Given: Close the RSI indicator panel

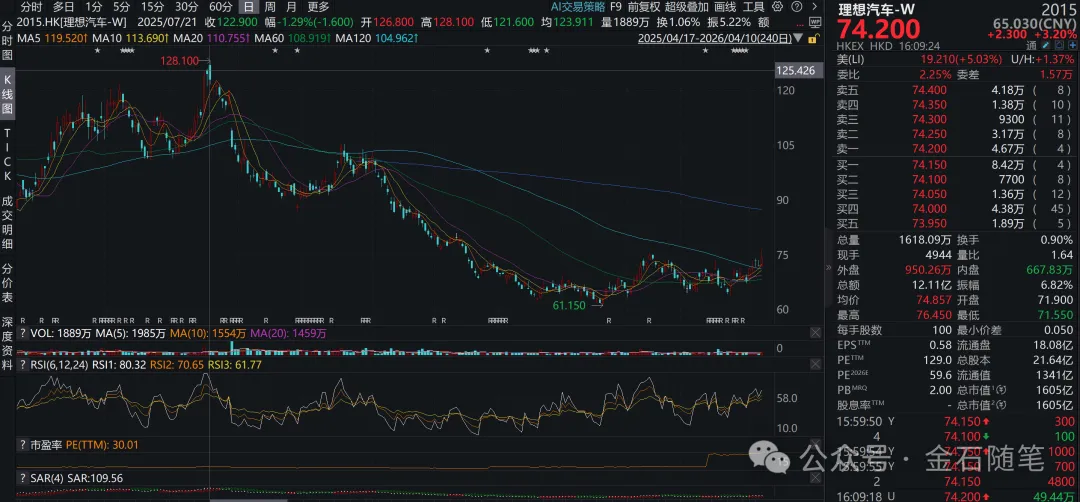Looking at the screenshot, I should (815, 365).
